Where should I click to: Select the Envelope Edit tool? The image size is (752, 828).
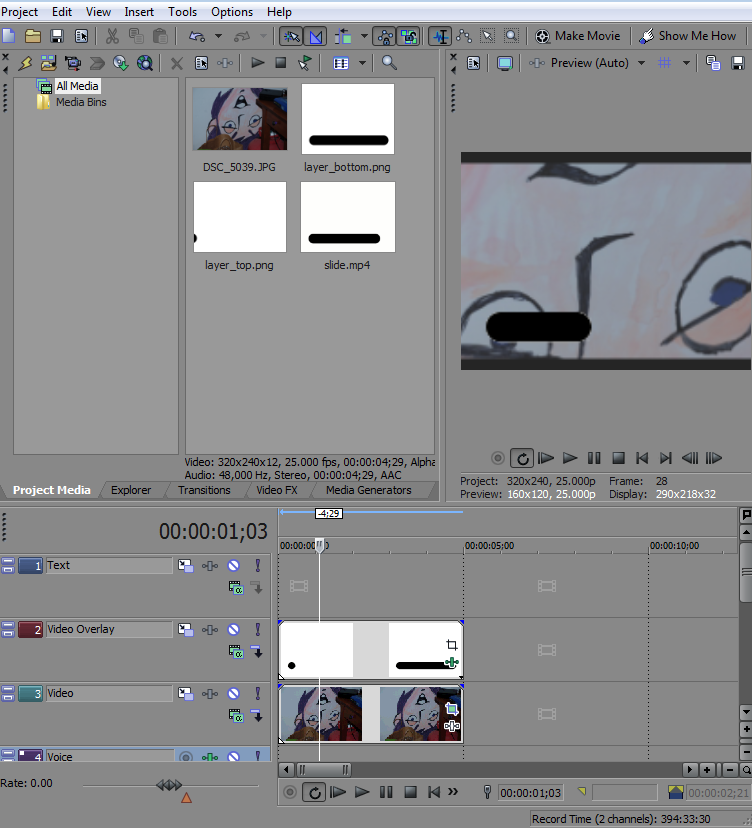(464, 36)
